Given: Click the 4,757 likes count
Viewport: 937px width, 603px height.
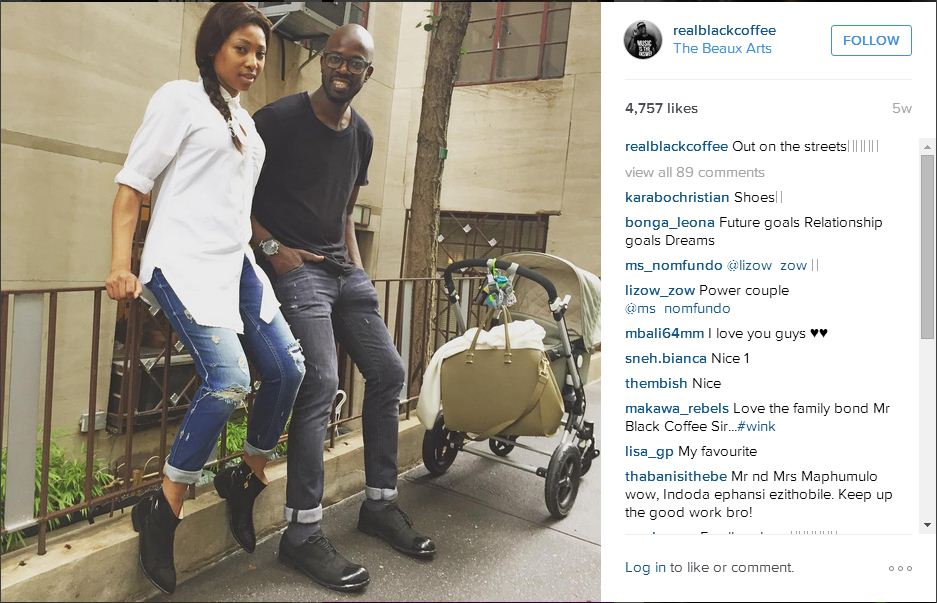Looking at the screenshot, I should [661, 108].
